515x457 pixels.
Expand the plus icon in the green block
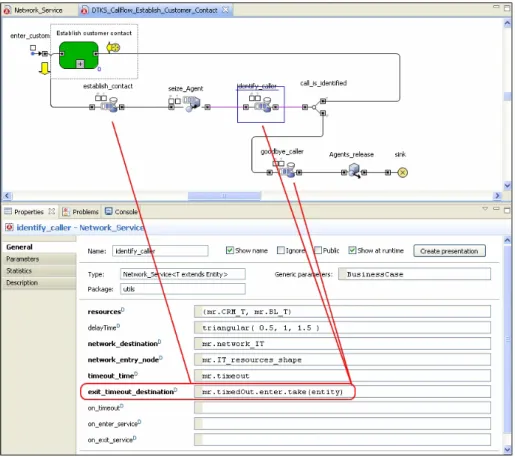(80, 63)
